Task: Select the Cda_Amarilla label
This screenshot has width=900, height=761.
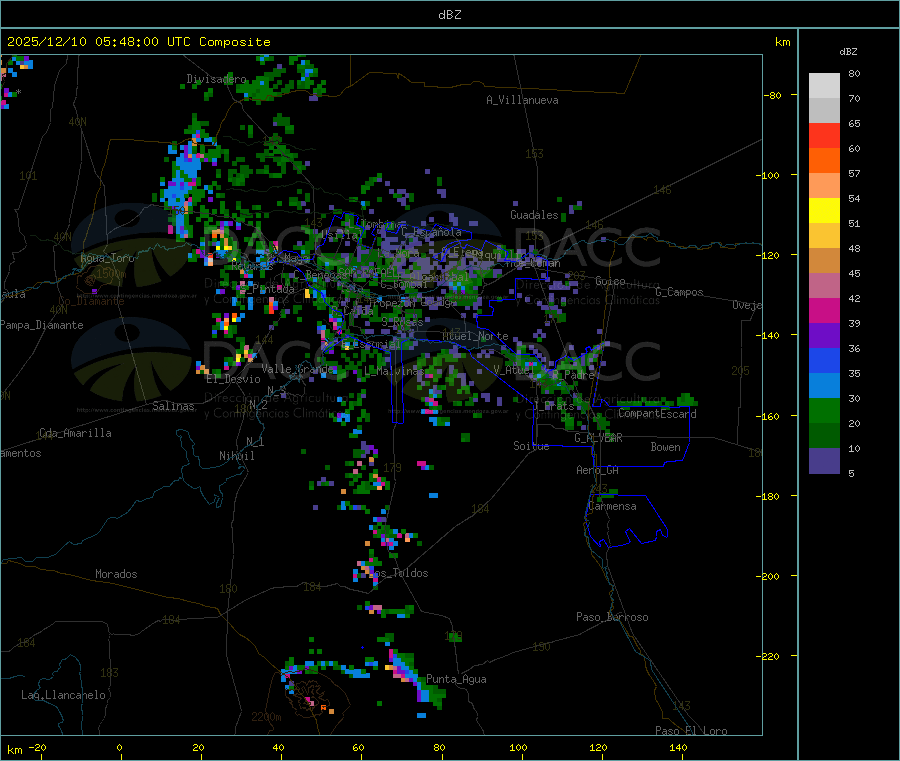Action: 75,433
